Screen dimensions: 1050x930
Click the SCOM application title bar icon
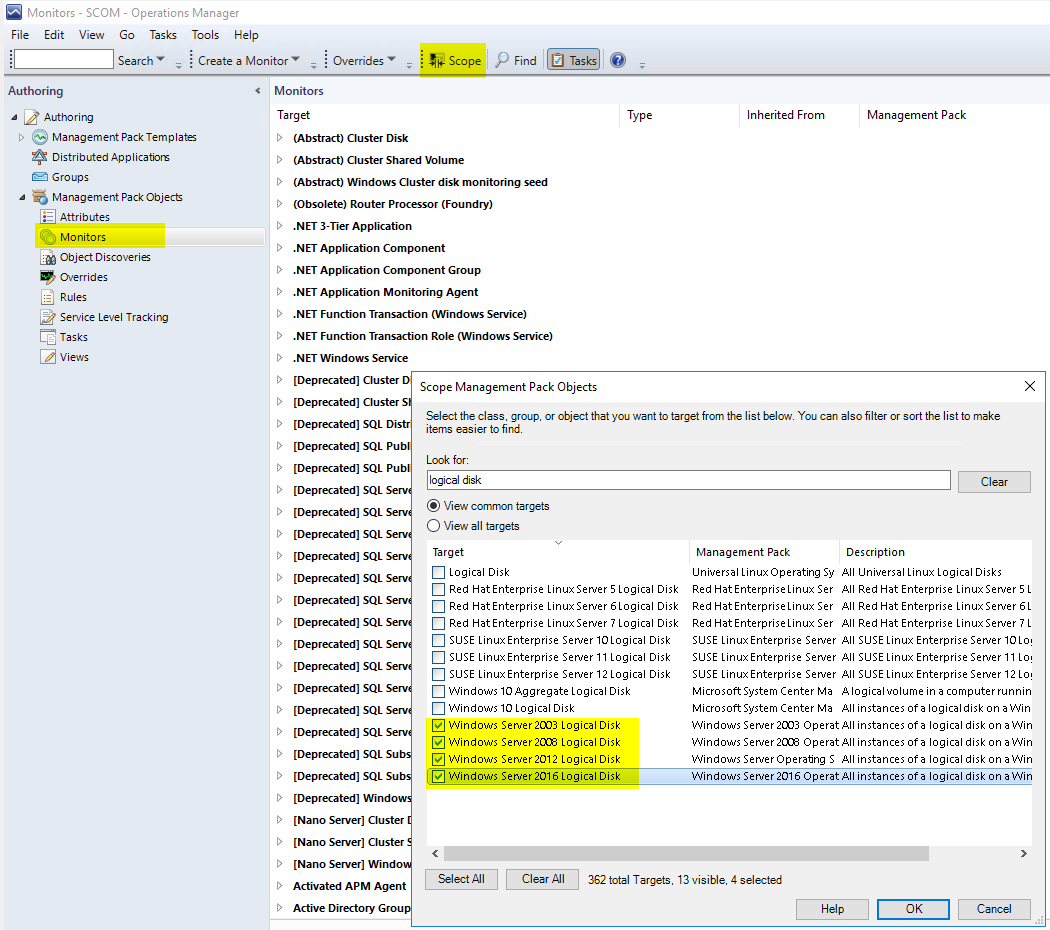pos(13,13)
